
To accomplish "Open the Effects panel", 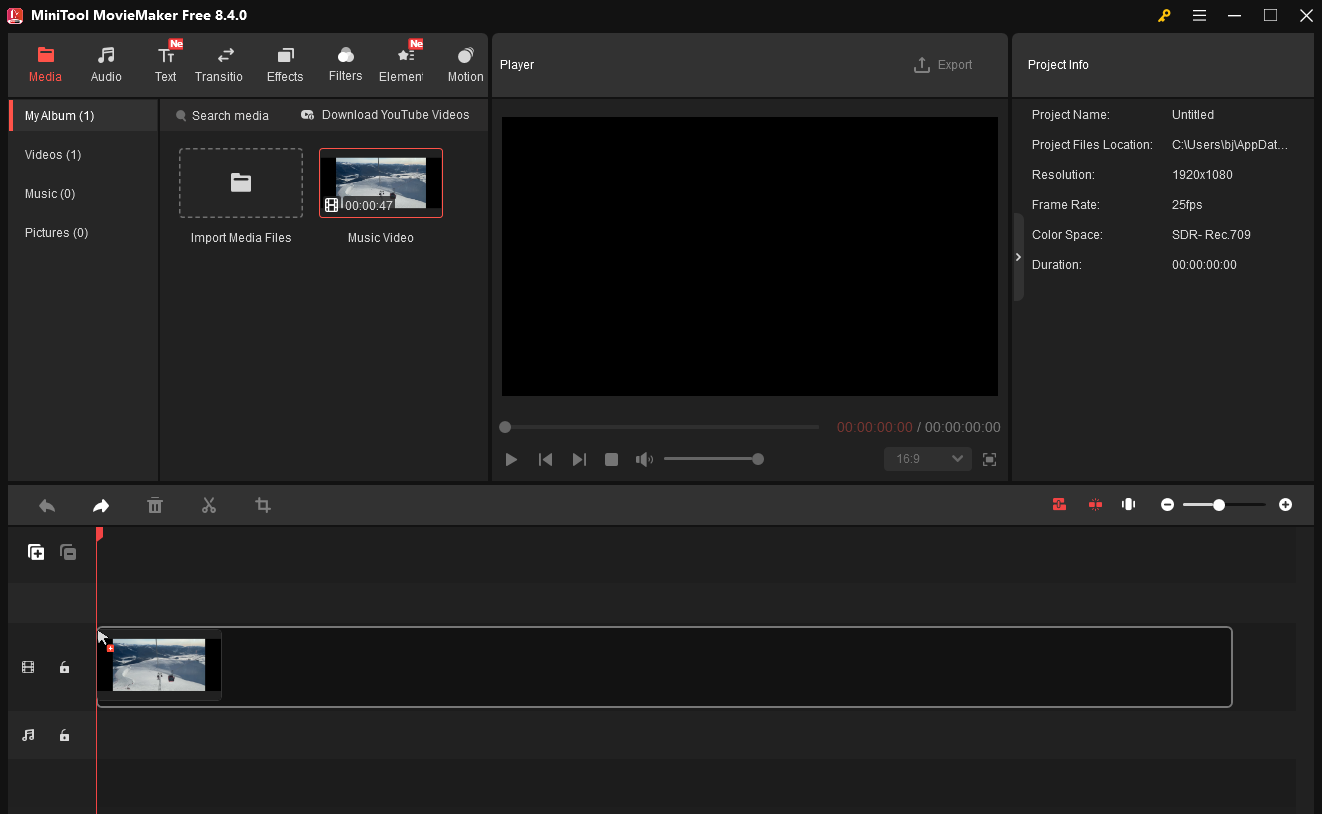I will pyautogui.click(x=285, y=63).
